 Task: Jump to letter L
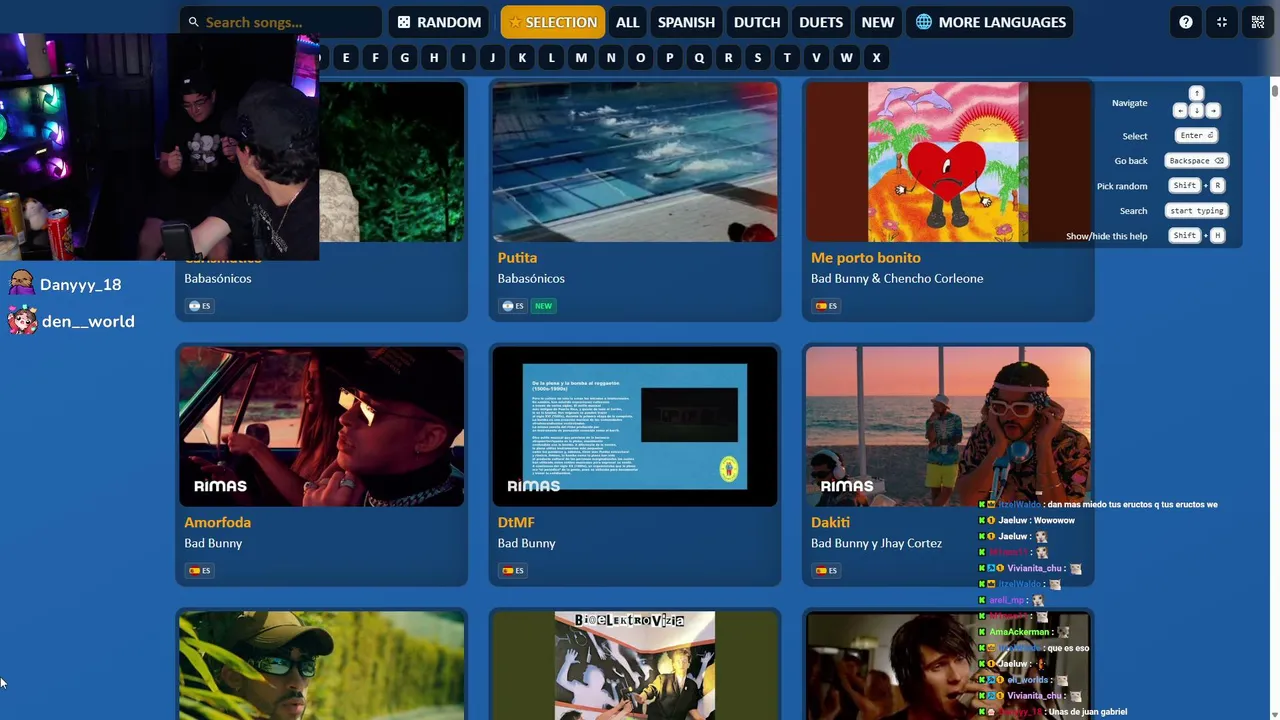pos(551,58)
